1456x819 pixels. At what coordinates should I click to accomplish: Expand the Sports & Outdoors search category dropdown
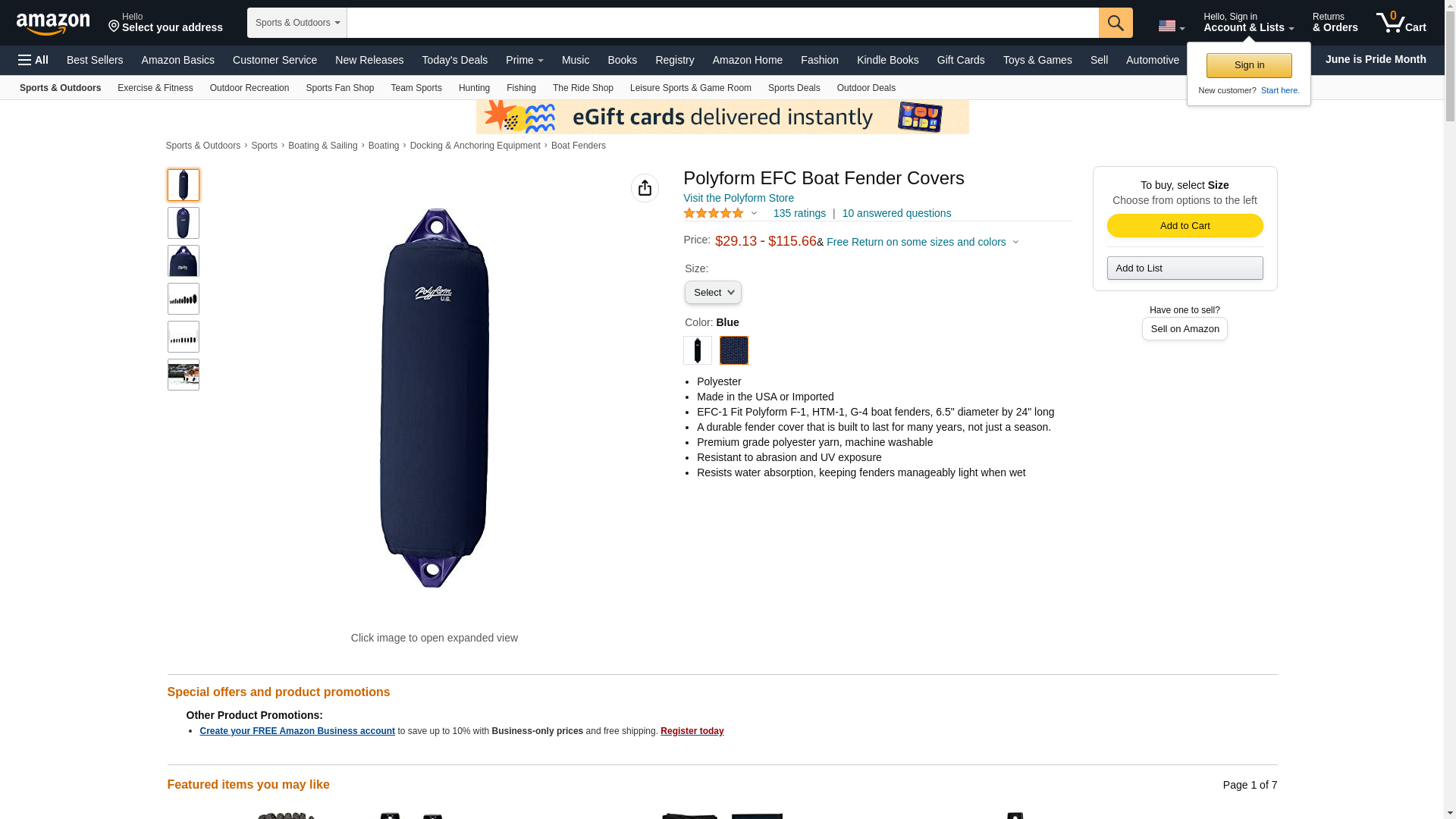297,23
